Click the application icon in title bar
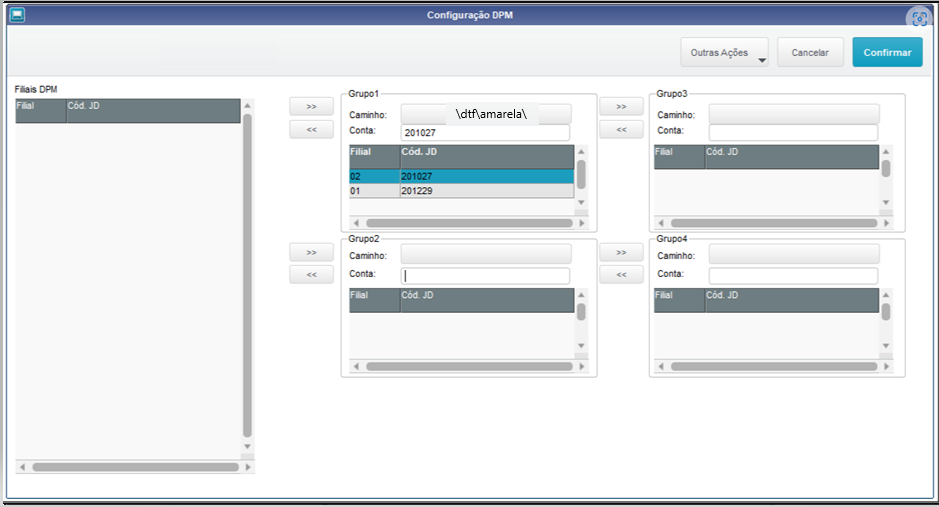939x507 pixels. pos(17,15)
